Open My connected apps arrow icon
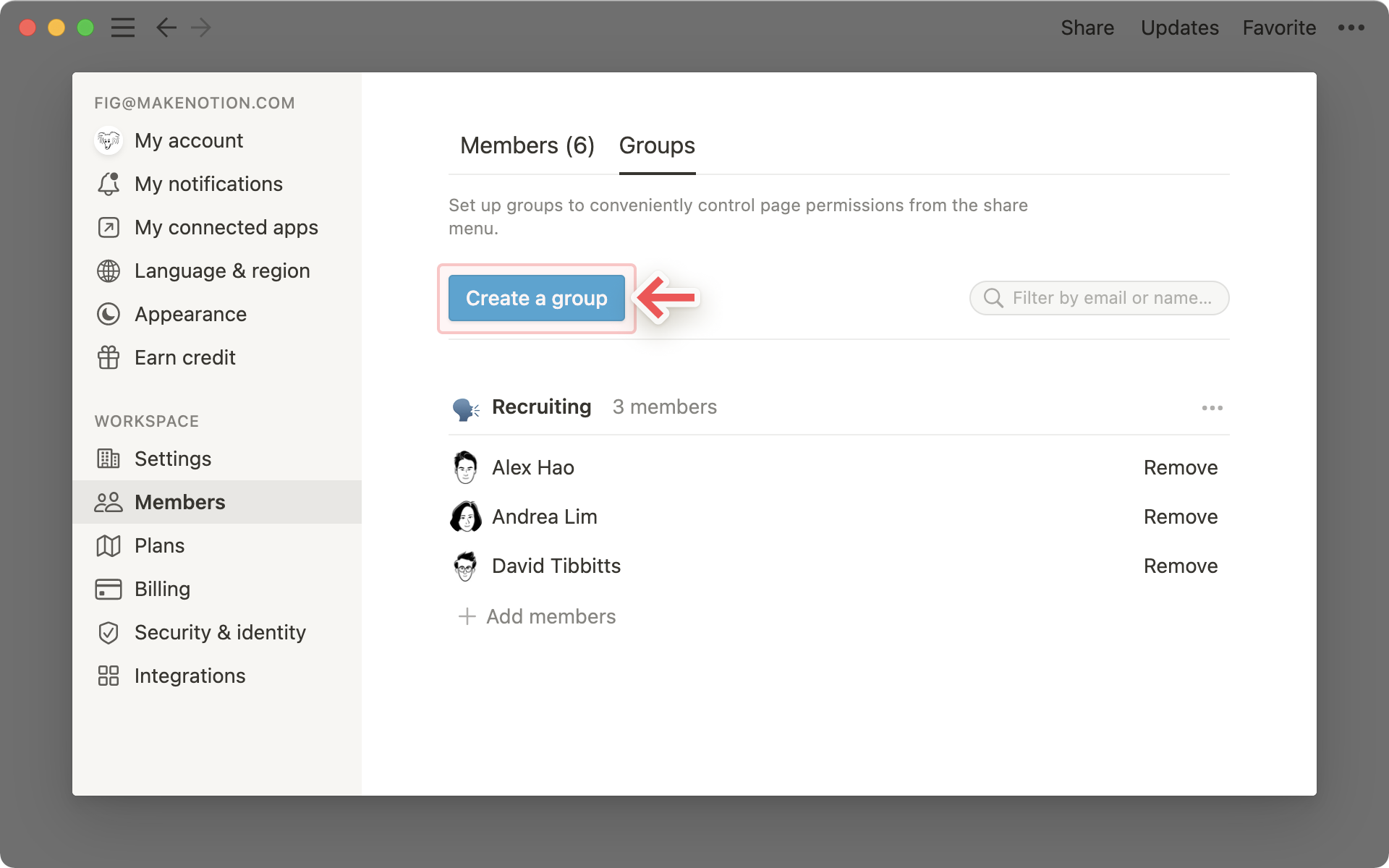The width and height of the screenshot is (1389, 868). (109, 227)
